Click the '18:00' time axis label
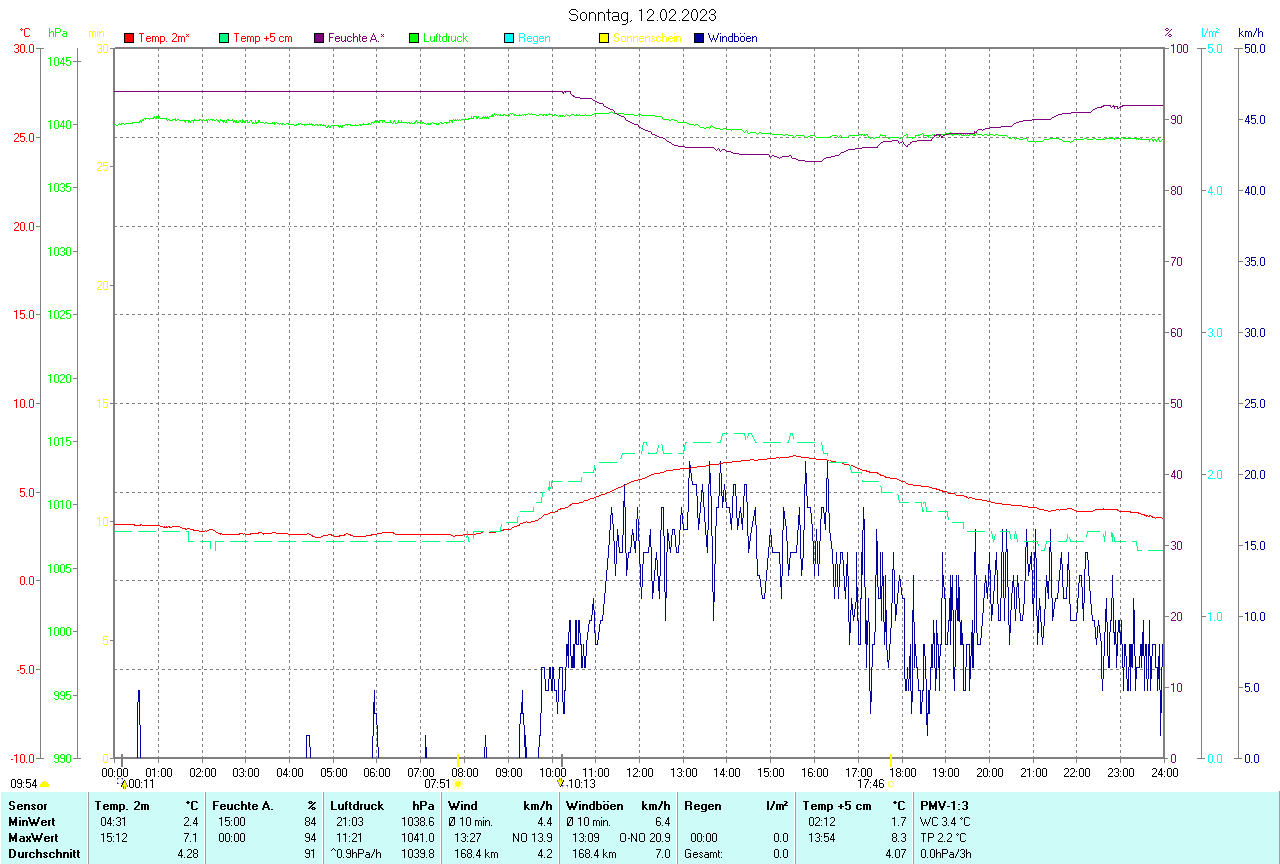 (902, 773)
